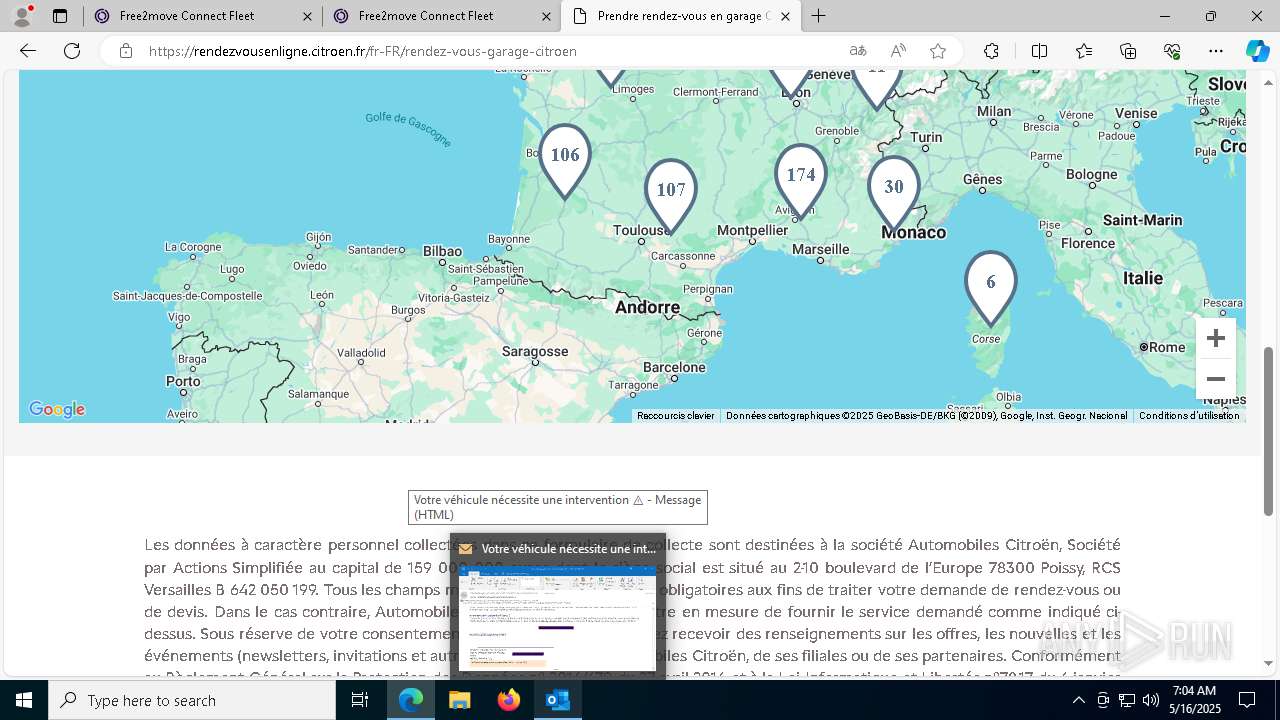
Task: Open Raccourcis clavier map link
Action: (x=676, y=416)
